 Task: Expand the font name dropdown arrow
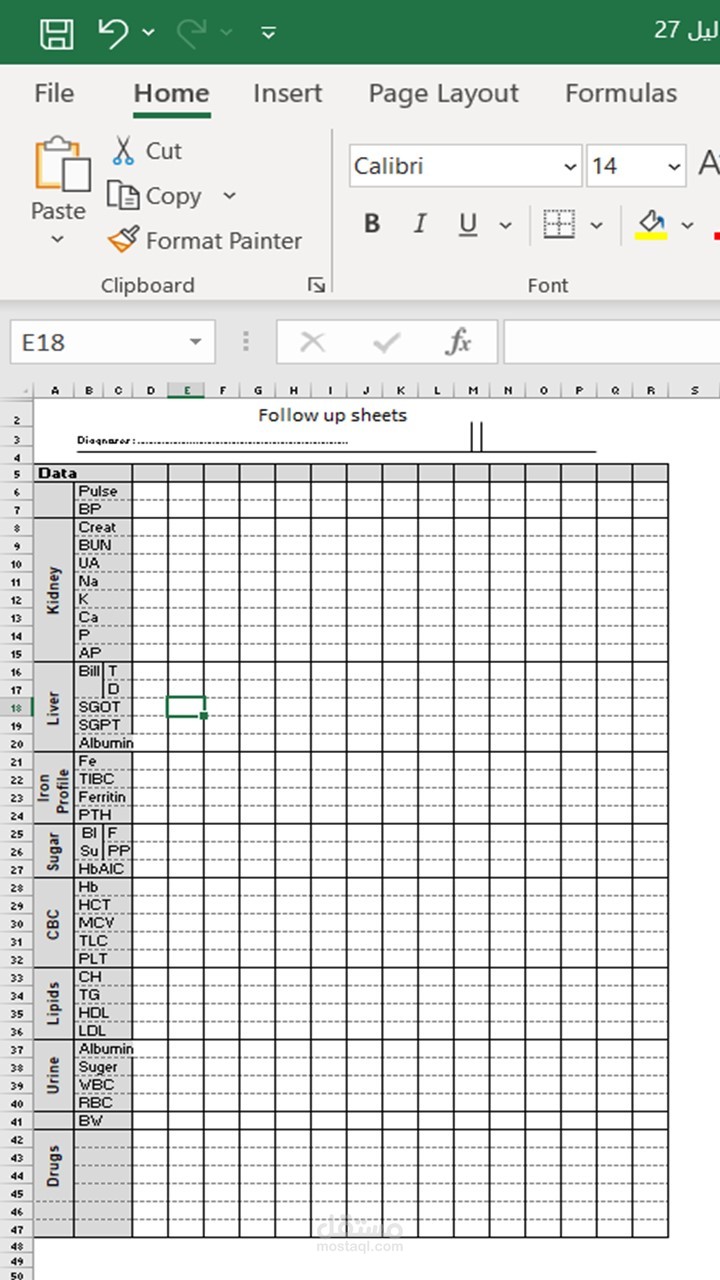click(x=570, y=167)
